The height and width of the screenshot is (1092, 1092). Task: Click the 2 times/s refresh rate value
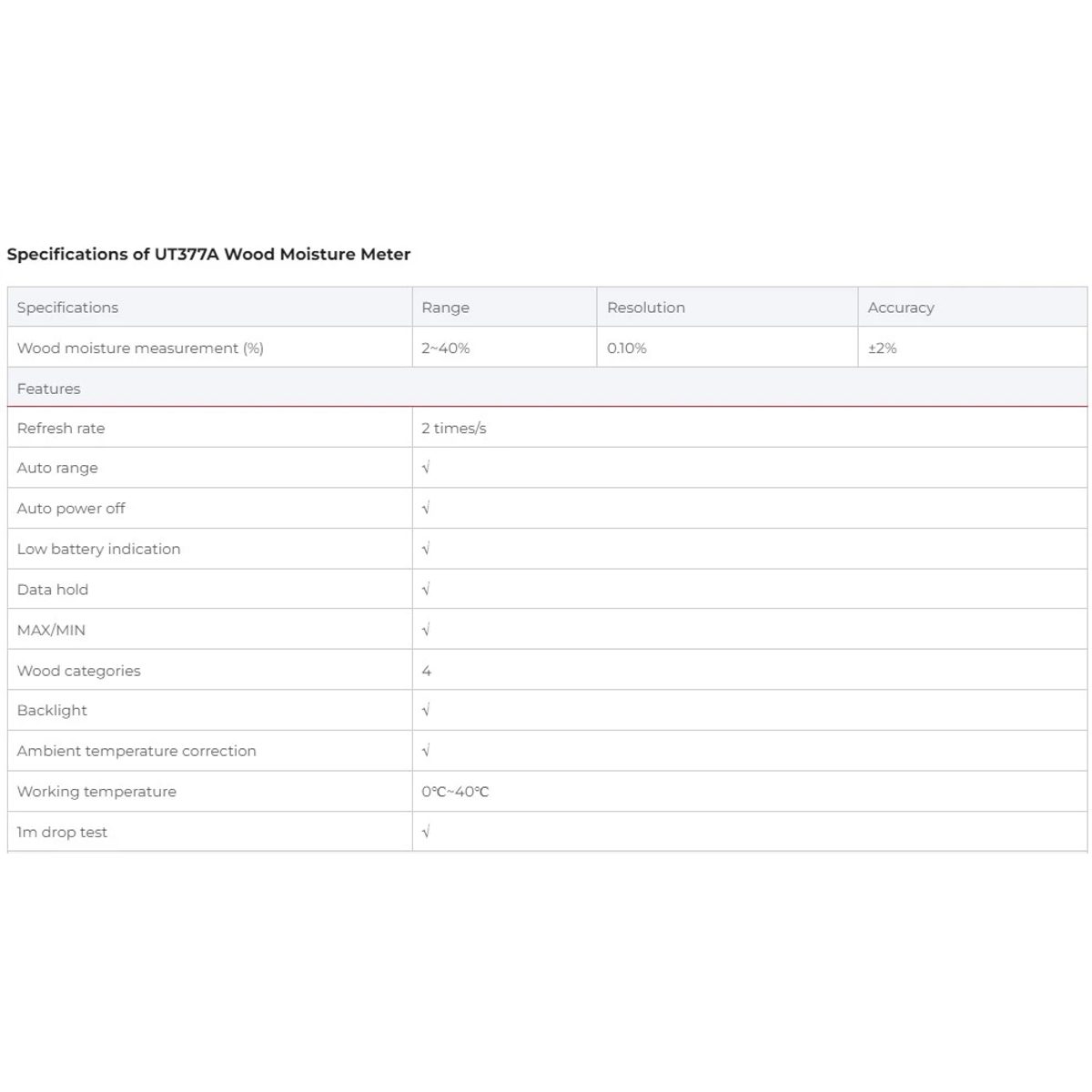point(454,428)
